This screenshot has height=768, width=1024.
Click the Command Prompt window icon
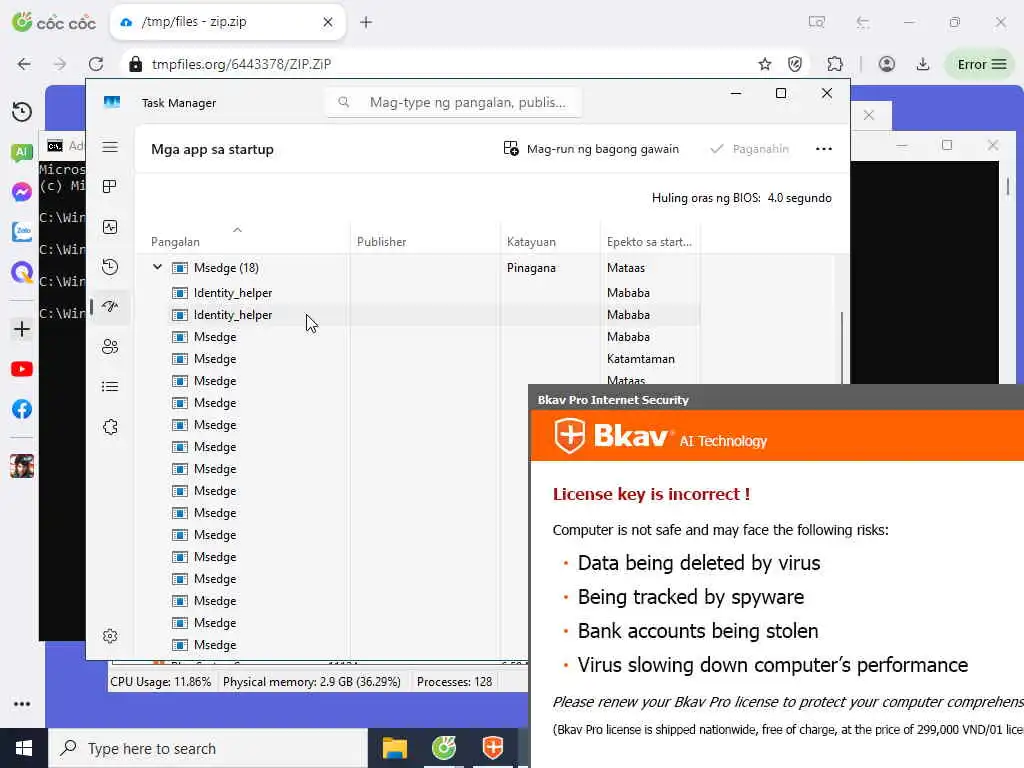click(x=55, y=146)
